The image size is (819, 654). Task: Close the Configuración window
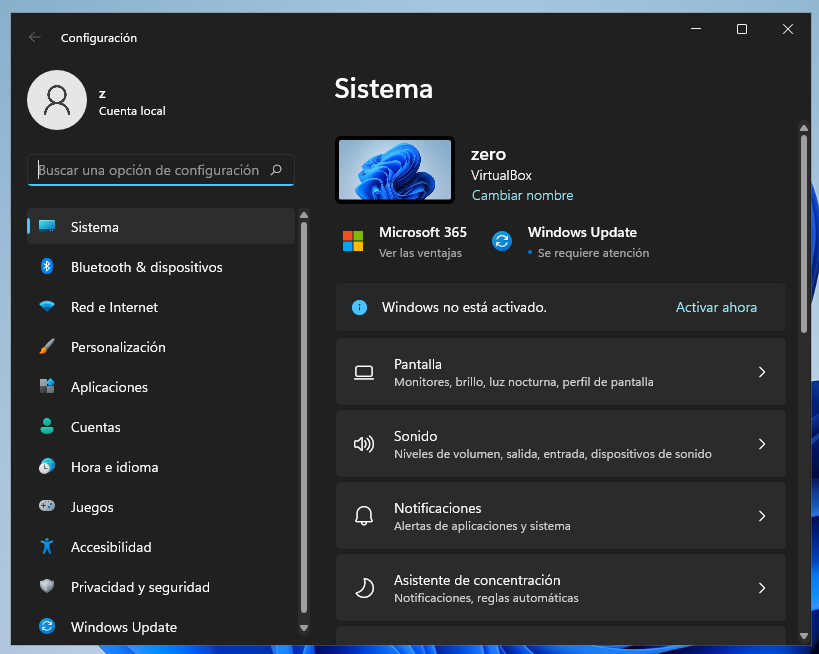pyautogui.click(x=788, y=29)
